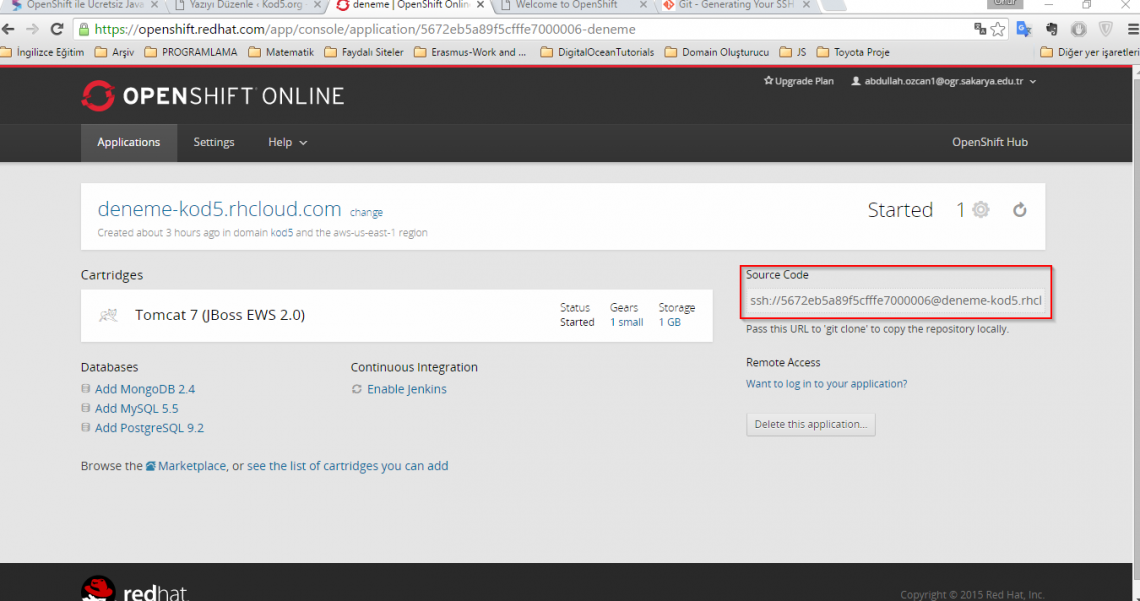Open 'Matematik' bookmark folder
The image size is (1140, 601).
point(281,52)
